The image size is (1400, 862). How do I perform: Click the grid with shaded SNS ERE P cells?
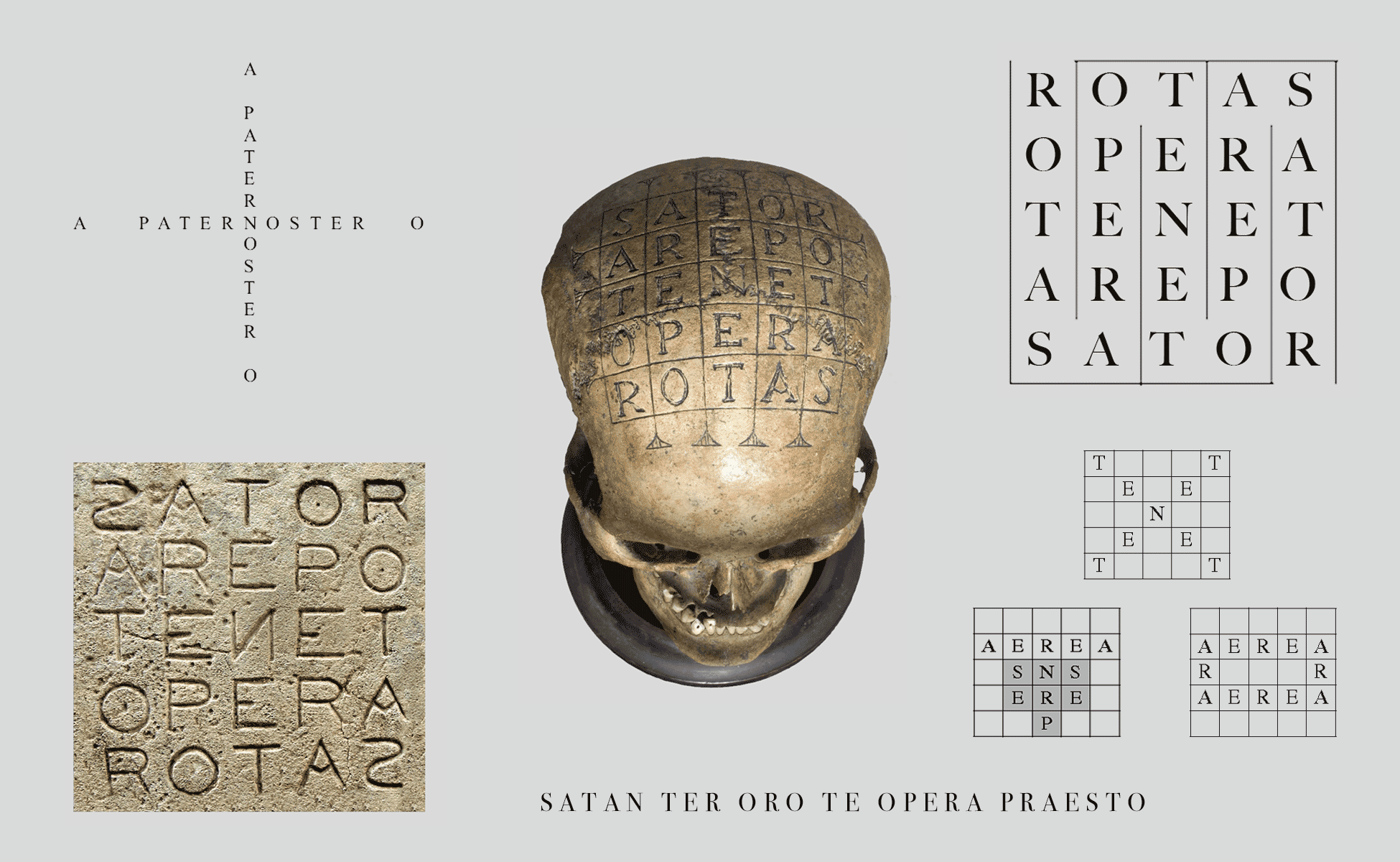pyautogui.click(x=1047, y=672)
